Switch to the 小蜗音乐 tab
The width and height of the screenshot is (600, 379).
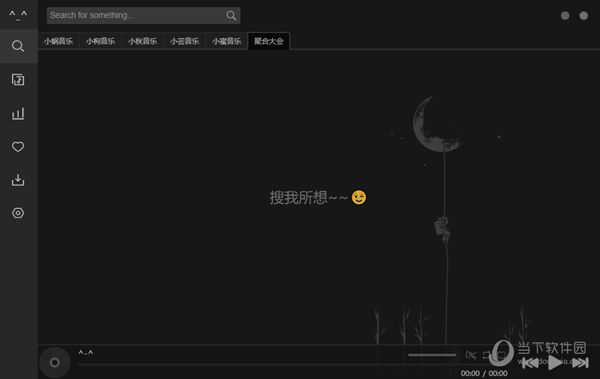tap(58, 41)
